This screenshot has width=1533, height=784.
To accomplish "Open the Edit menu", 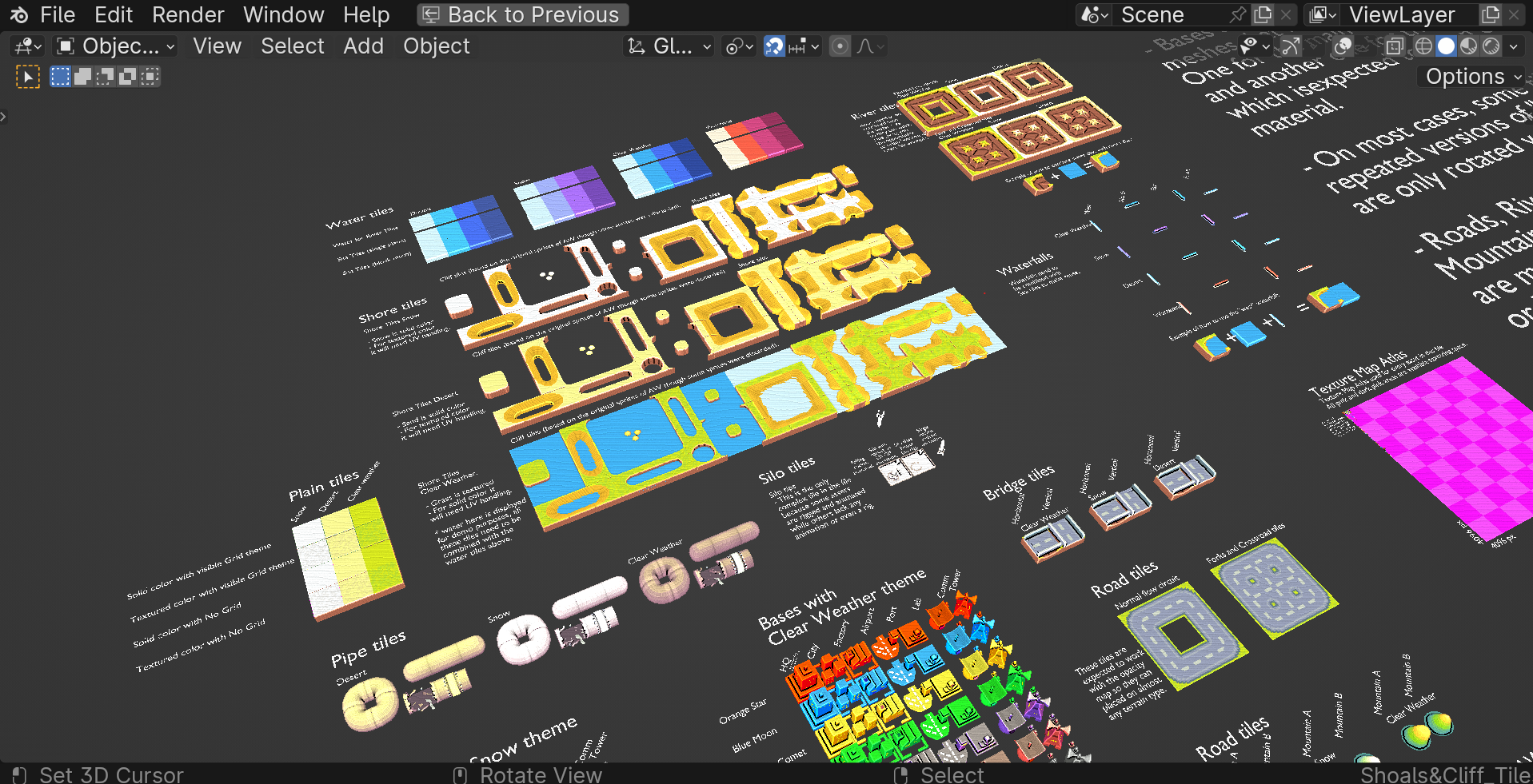I will pos(114,15).
